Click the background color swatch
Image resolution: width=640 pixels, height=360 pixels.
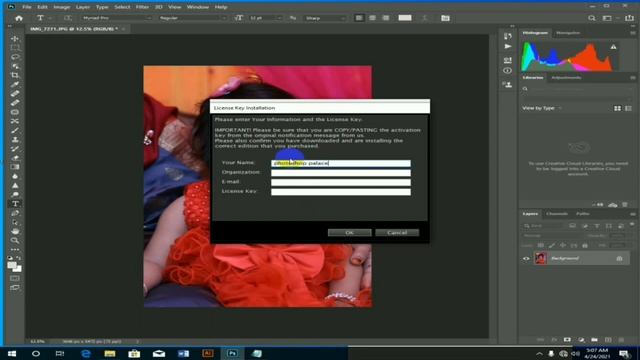click(x=18, y=269)
